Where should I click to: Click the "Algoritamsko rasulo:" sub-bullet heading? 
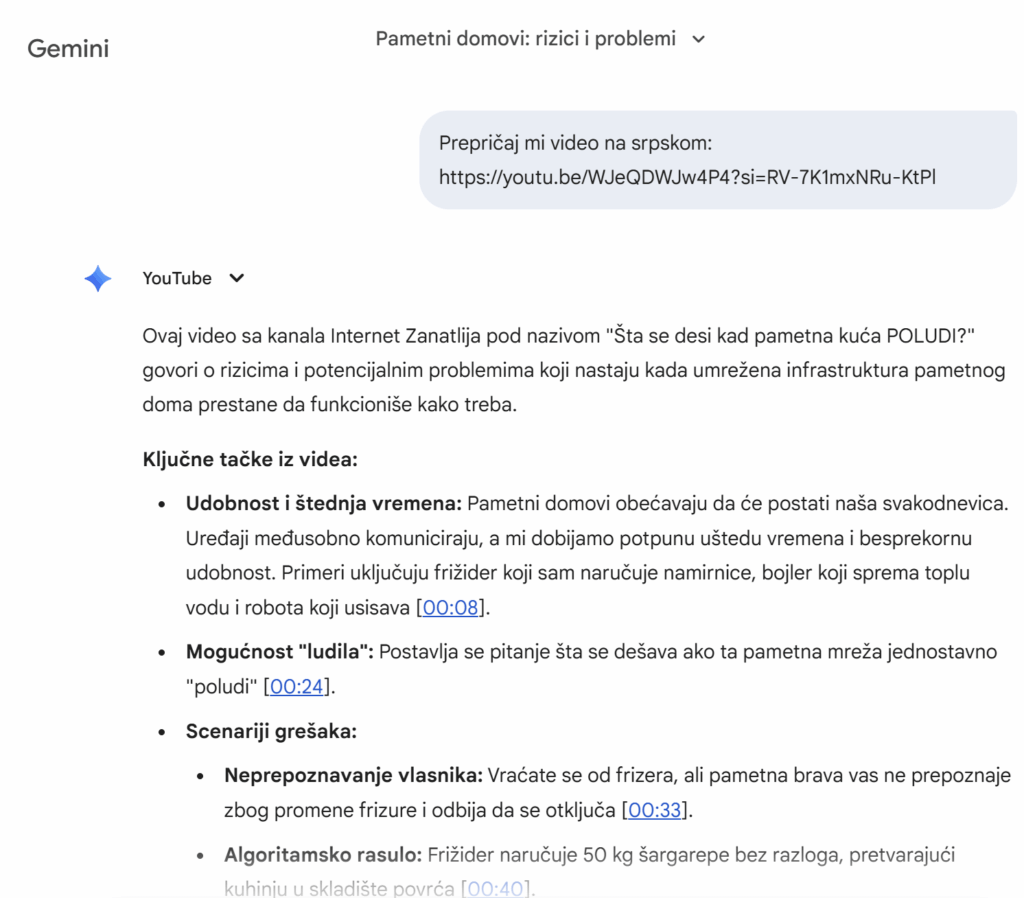pyautogui.click(x=323, y=856)
